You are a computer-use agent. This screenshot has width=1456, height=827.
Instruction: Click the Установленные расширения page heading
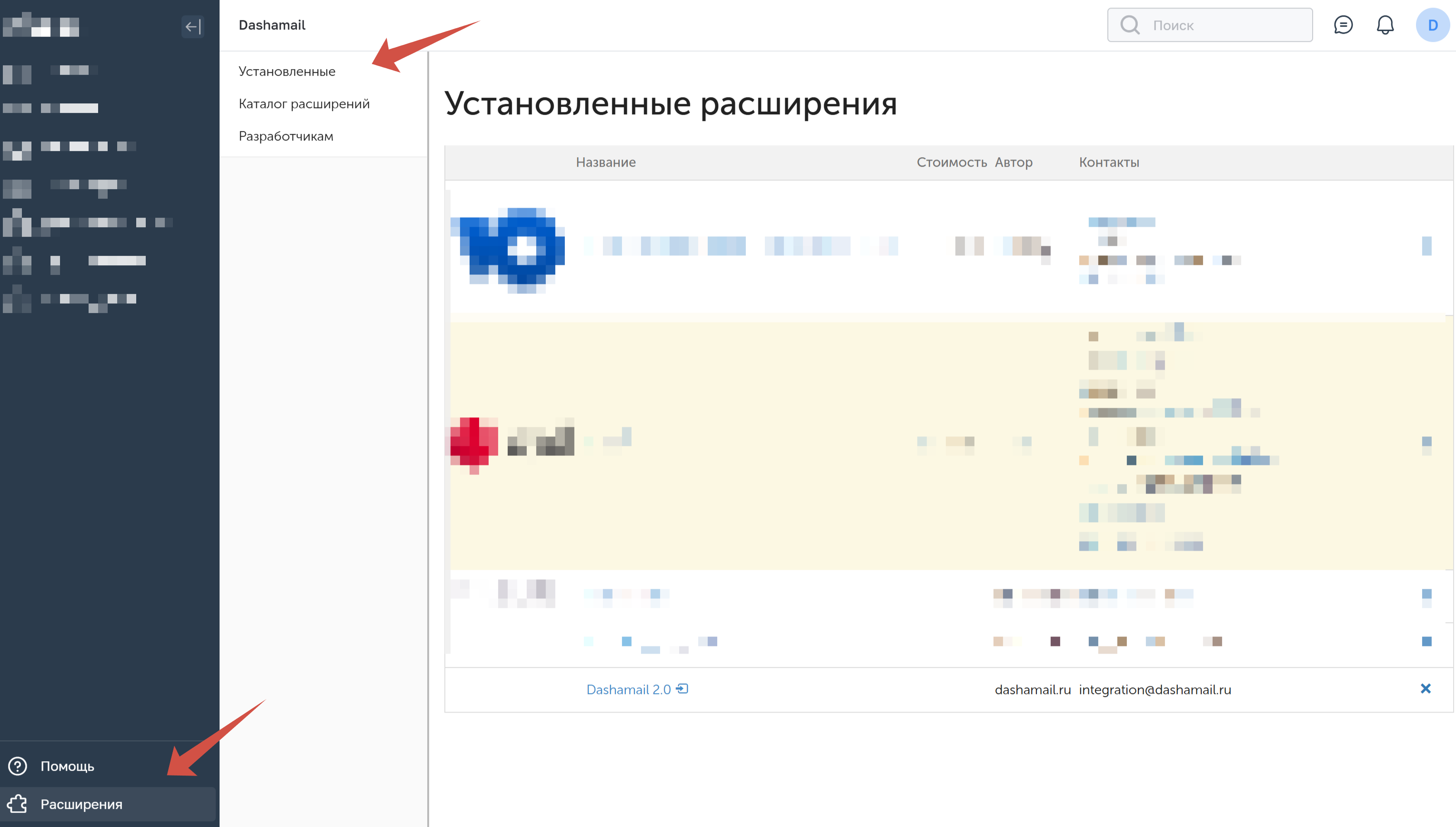tap(670, 103)
